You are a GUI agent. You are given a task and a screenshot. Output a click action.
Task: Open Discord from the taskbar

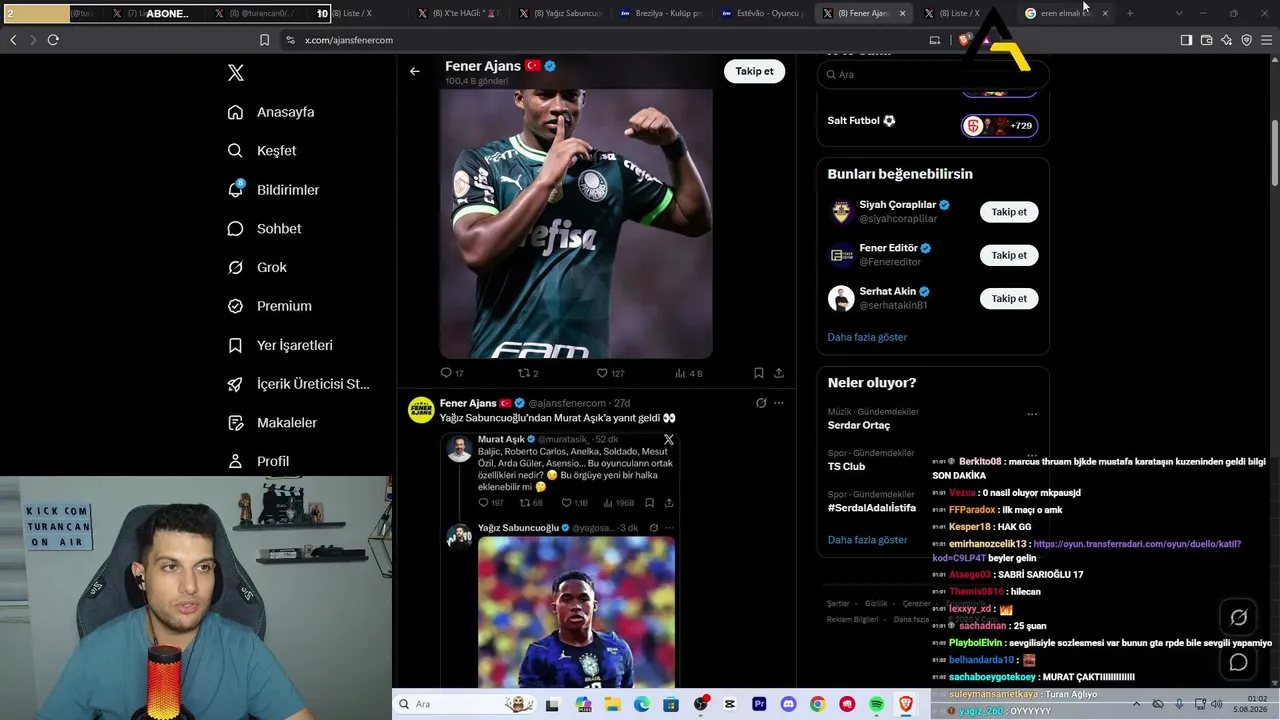[788, 704]
